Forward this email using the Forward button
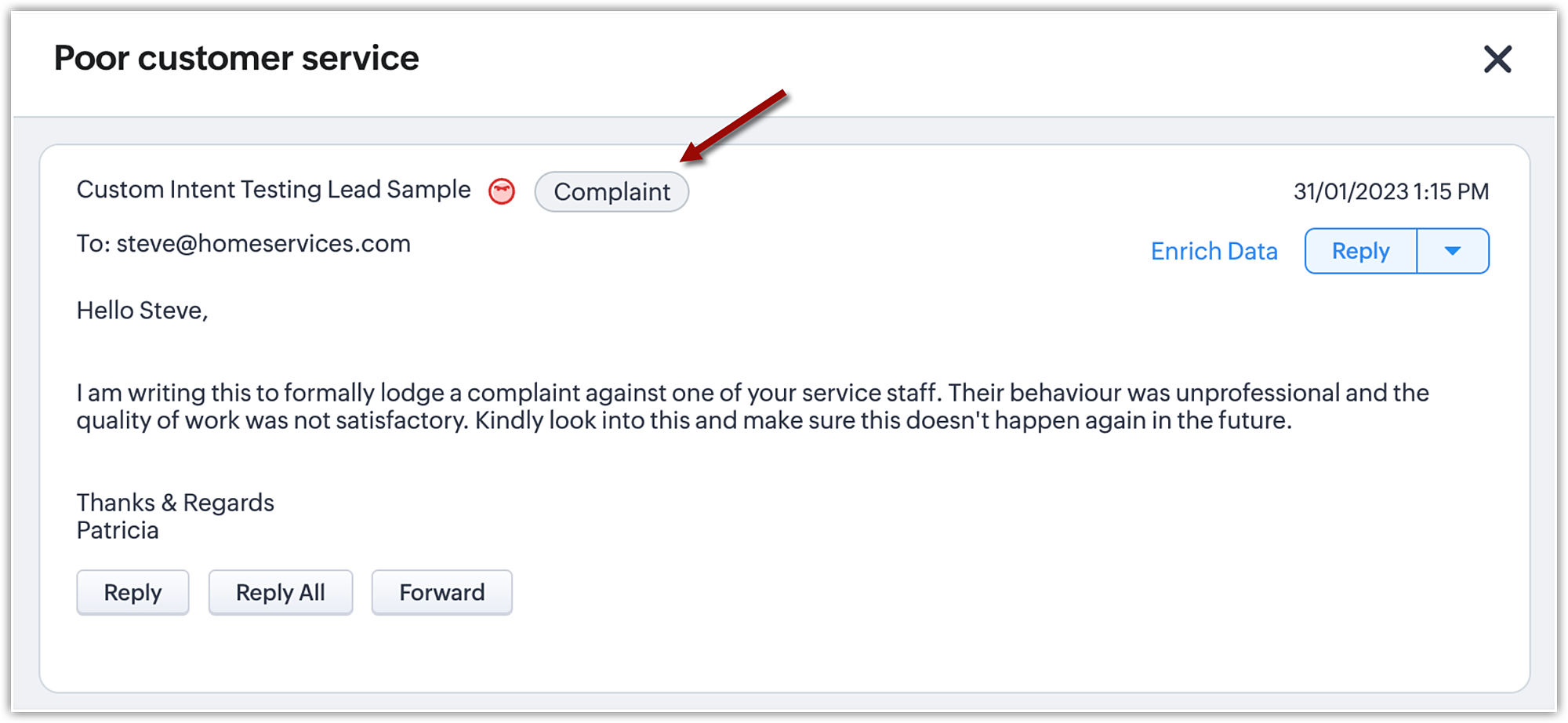1568x723 pixels. [x=442, y=592]
